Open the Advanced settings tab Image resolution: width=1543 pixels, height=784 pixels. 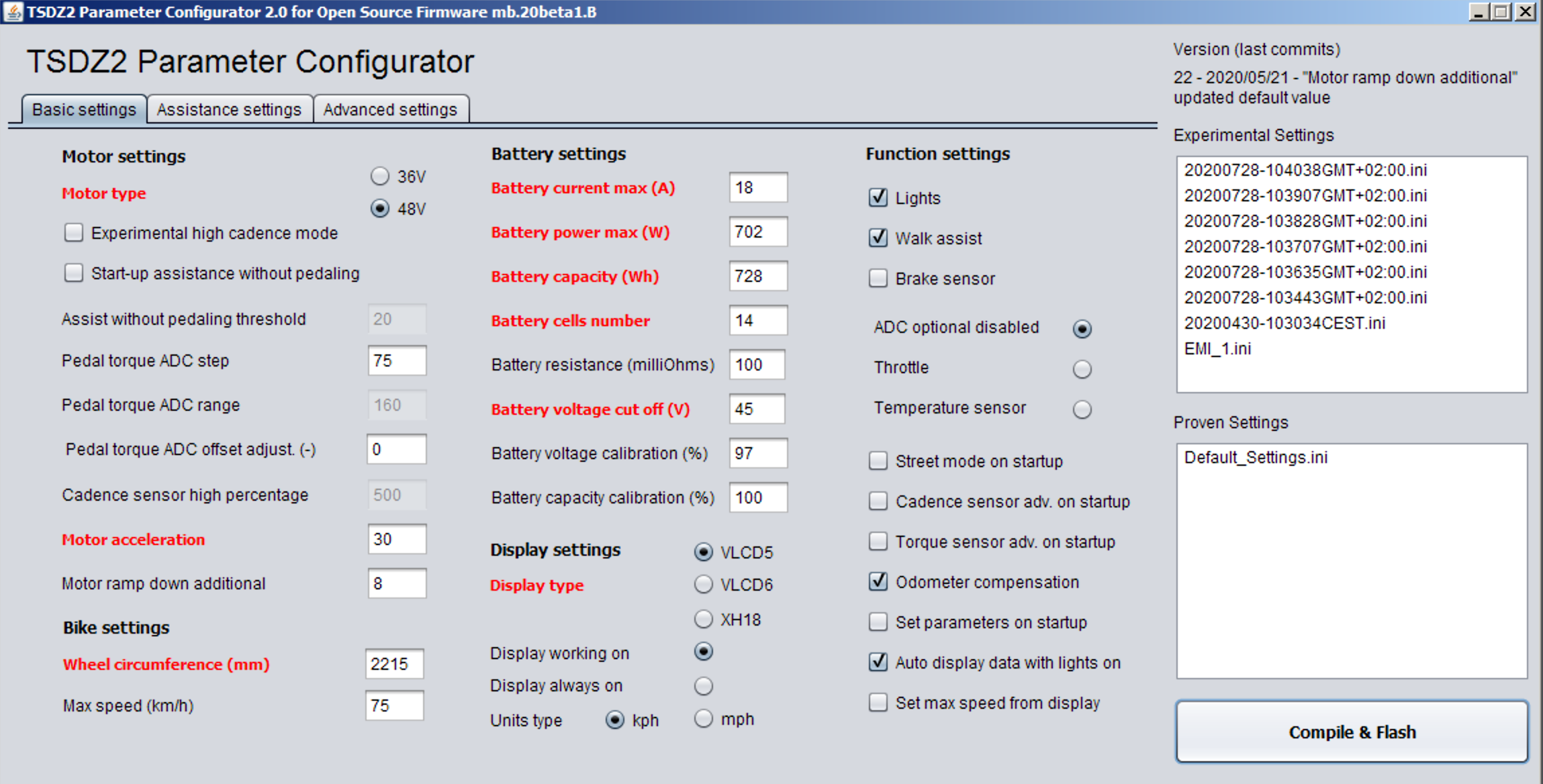click(390, 109)
